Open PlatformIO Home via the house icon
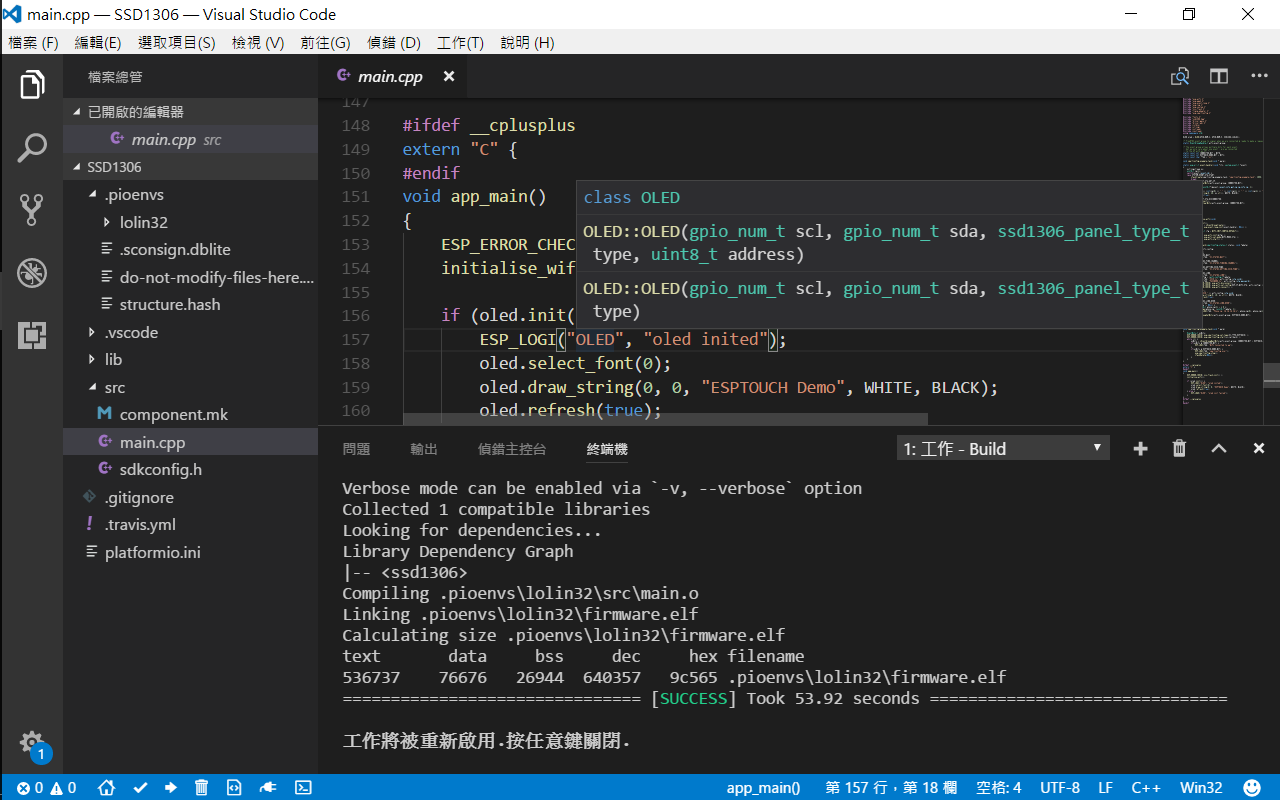The image size is (1280, 800). pos(106,787)
